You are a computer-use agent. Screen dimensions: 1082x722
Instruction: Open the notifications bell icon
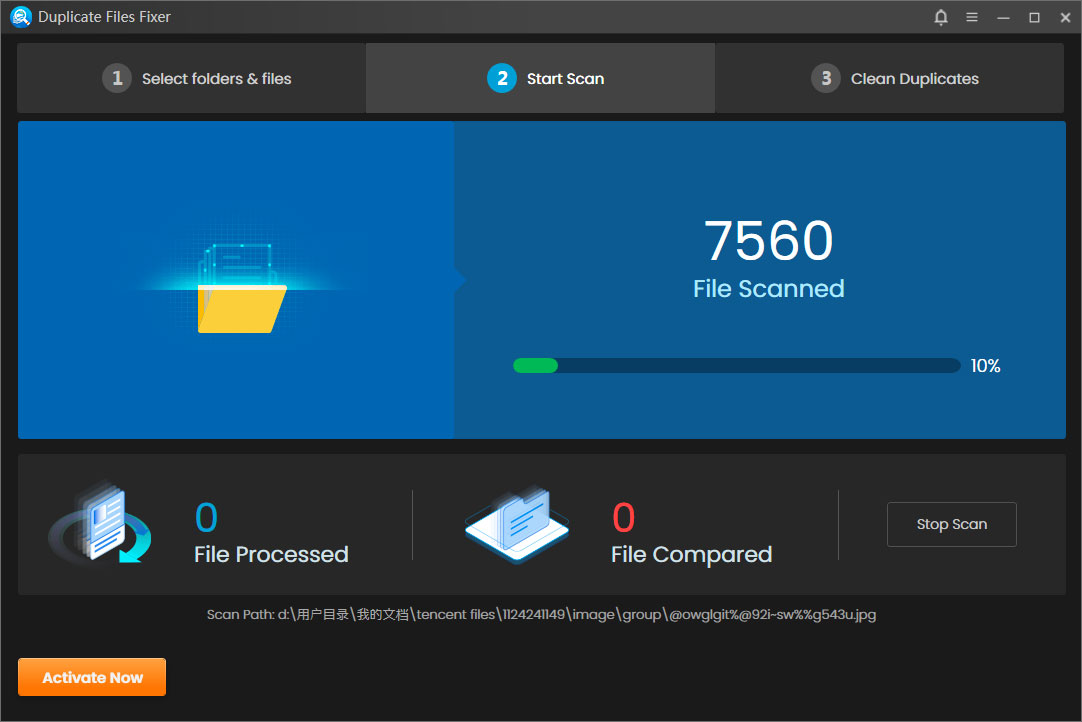(x=941, y=17)
